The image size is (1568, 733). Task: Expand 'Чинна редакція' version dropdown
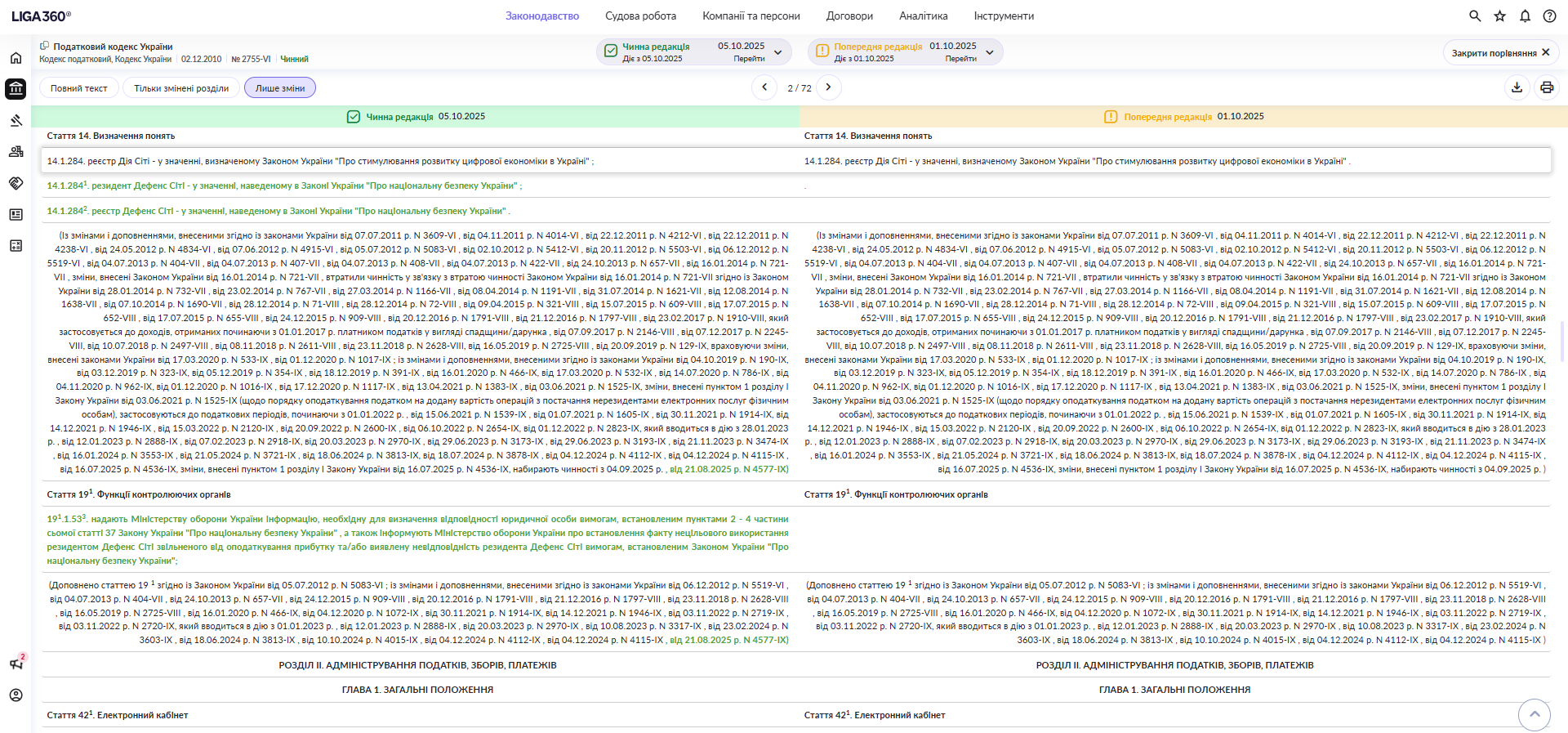pyautogui.click(x=778, y=52)
